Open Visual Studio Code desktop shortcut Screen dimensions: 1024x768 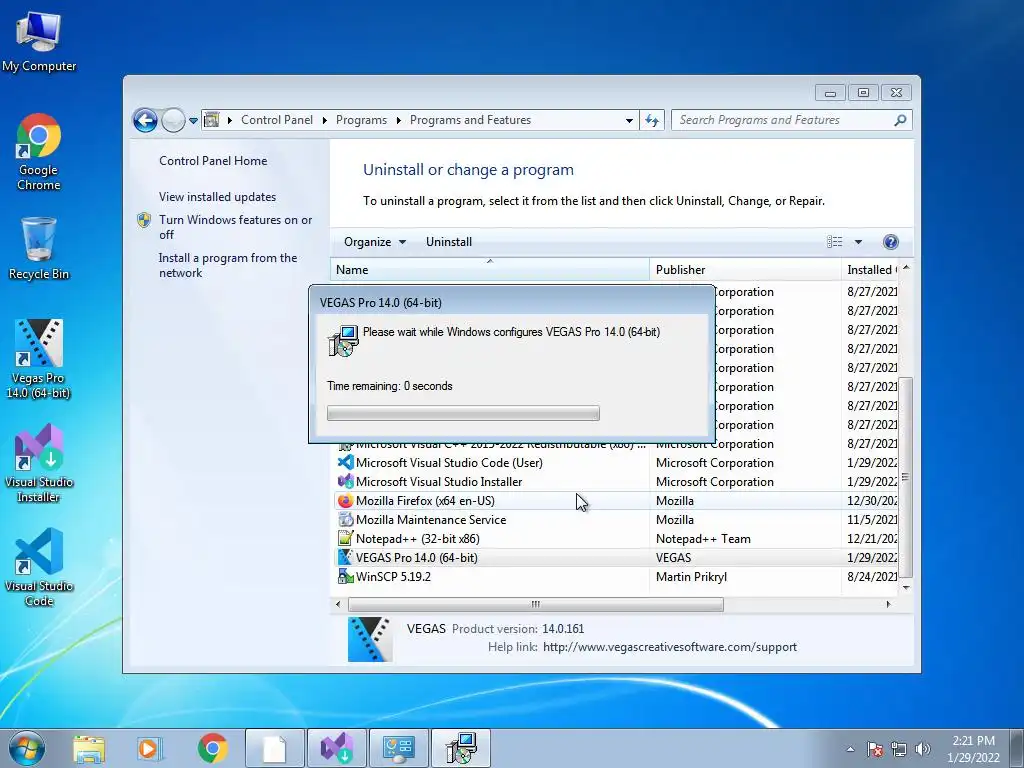pyautogui.click(x=39, y=567)
